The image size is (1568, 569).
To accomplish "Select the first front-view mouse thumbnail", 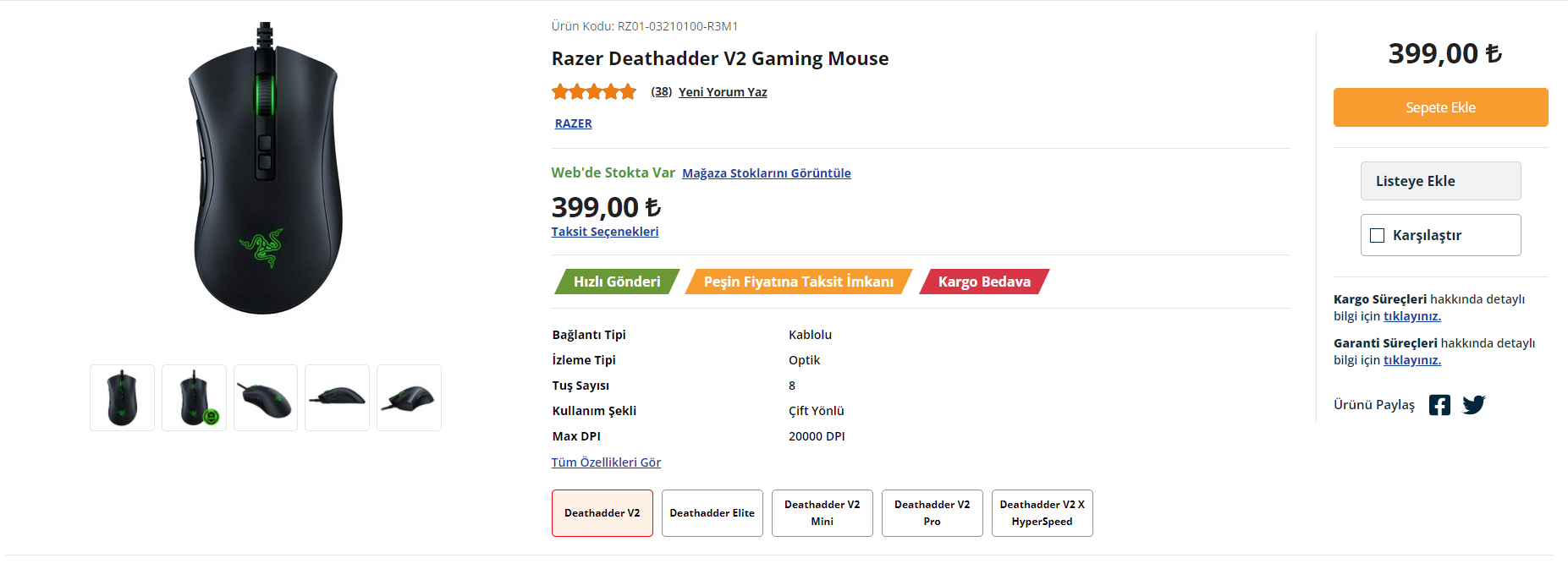I will tap(123, 397).
